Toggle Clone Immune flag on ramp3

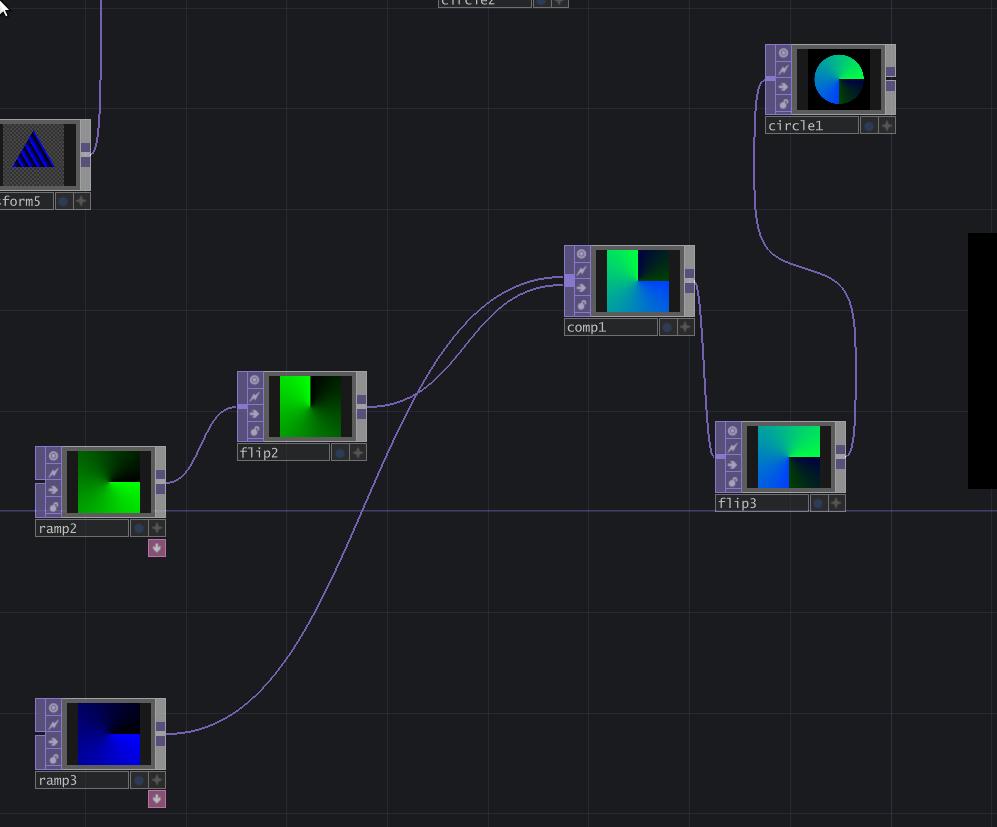tap(53, 724)
